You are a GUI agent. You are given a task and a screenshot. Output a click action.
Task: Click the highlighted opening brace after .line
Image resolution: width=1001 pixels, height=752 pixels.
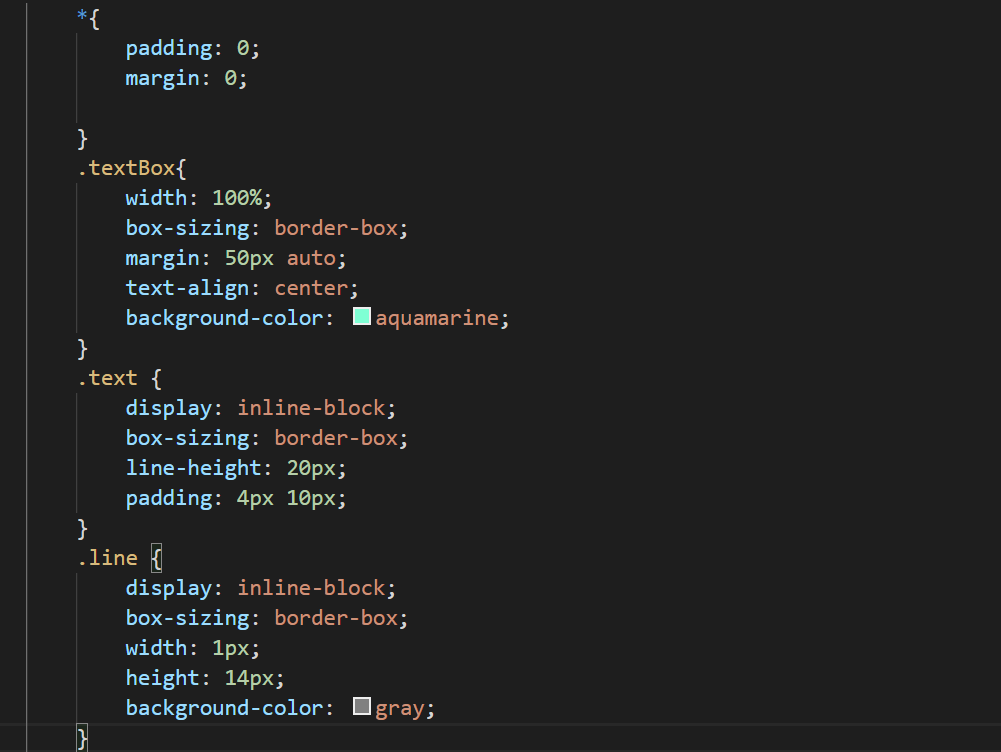tap(156, 558)
